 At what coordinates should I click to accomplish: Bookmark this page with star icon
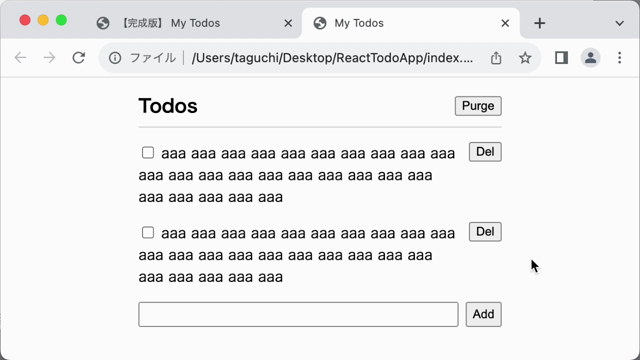tap(525, 58)
